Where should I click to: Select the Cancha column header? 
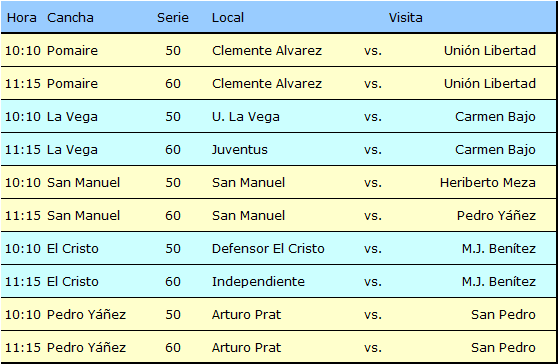70,17
